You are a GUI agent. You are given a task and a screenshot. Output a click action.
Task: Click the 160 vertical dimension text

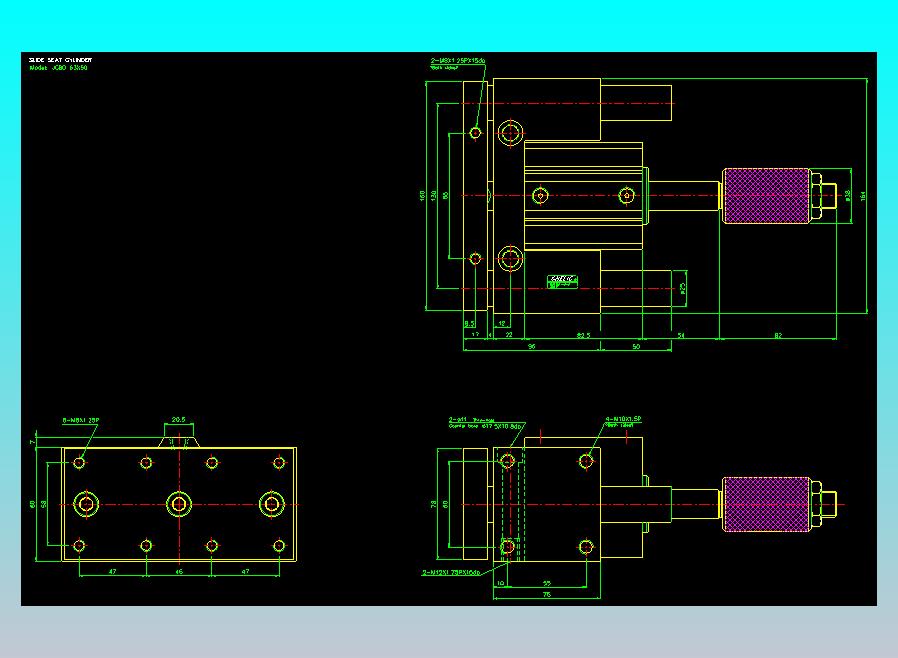(422, 196)
